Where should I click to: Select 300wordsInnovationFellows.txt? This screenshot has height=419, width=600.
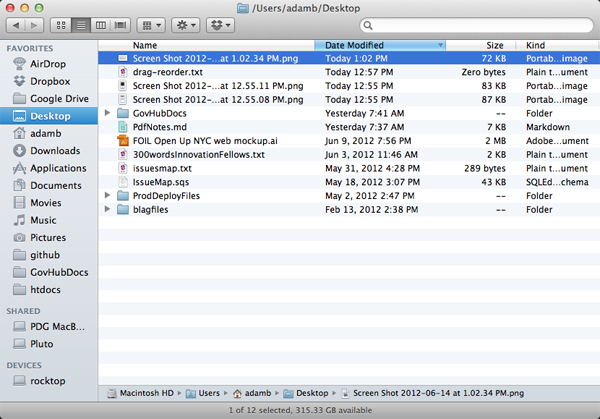pos(349,155)
